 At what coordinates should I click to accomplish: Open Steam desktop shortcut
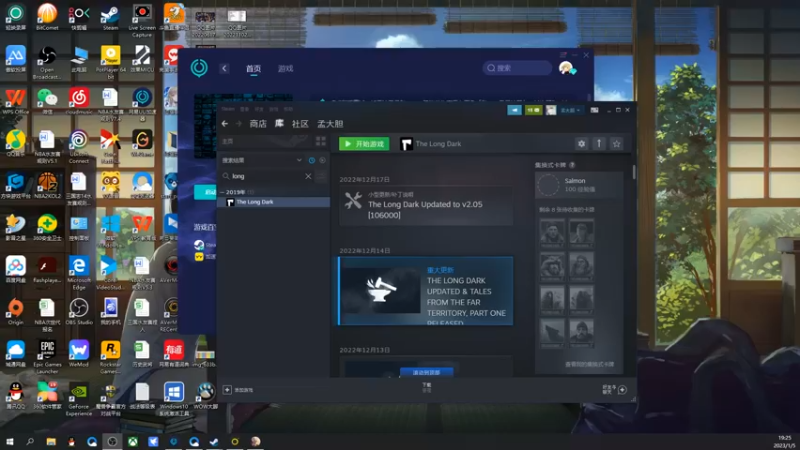click(x=110, y=17)
